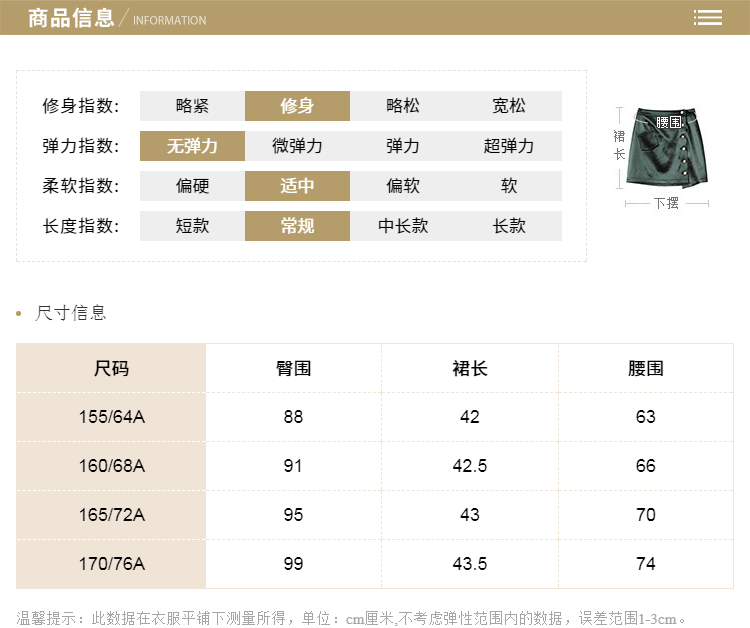Click the hamburger menu icon in header
The width and height of the screenshot is (750, 628).
point(708,18)
